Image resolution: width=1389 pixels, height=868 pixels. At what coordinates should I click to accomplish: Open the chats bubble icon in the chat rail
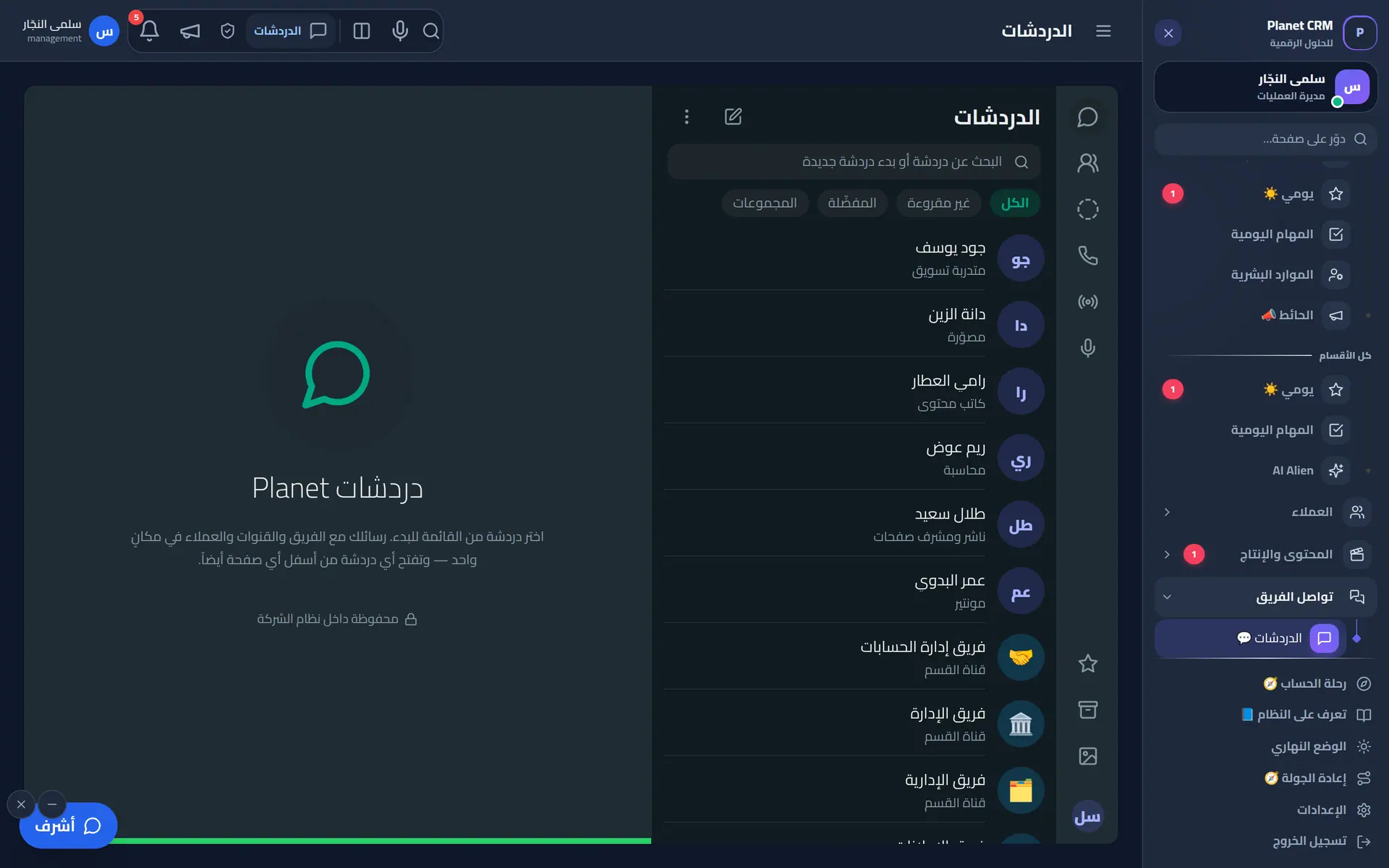pyautogui.click(x=1087, y=117)
